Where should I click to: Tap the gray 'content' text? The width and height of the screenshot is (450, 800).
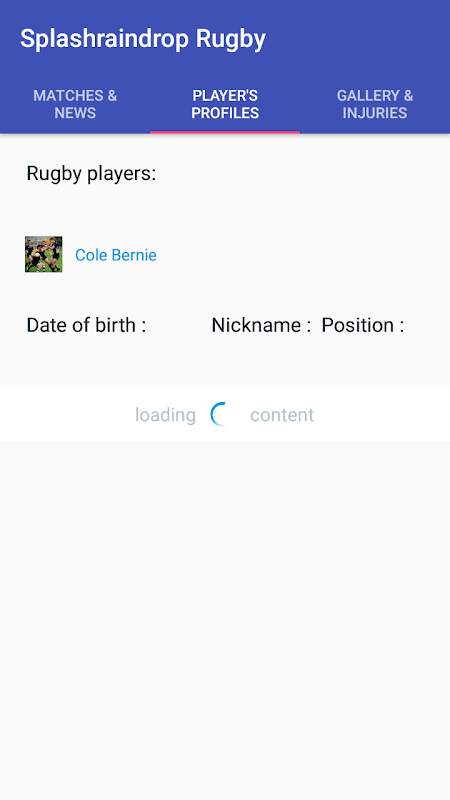pos(282,415)
